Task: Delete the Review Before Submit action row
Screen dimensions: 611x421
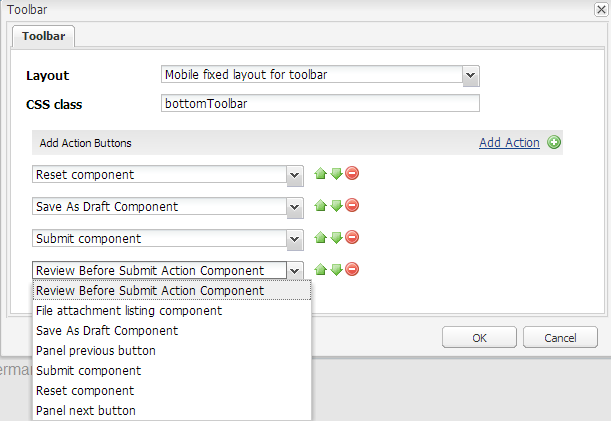Action: coord(352,270)
